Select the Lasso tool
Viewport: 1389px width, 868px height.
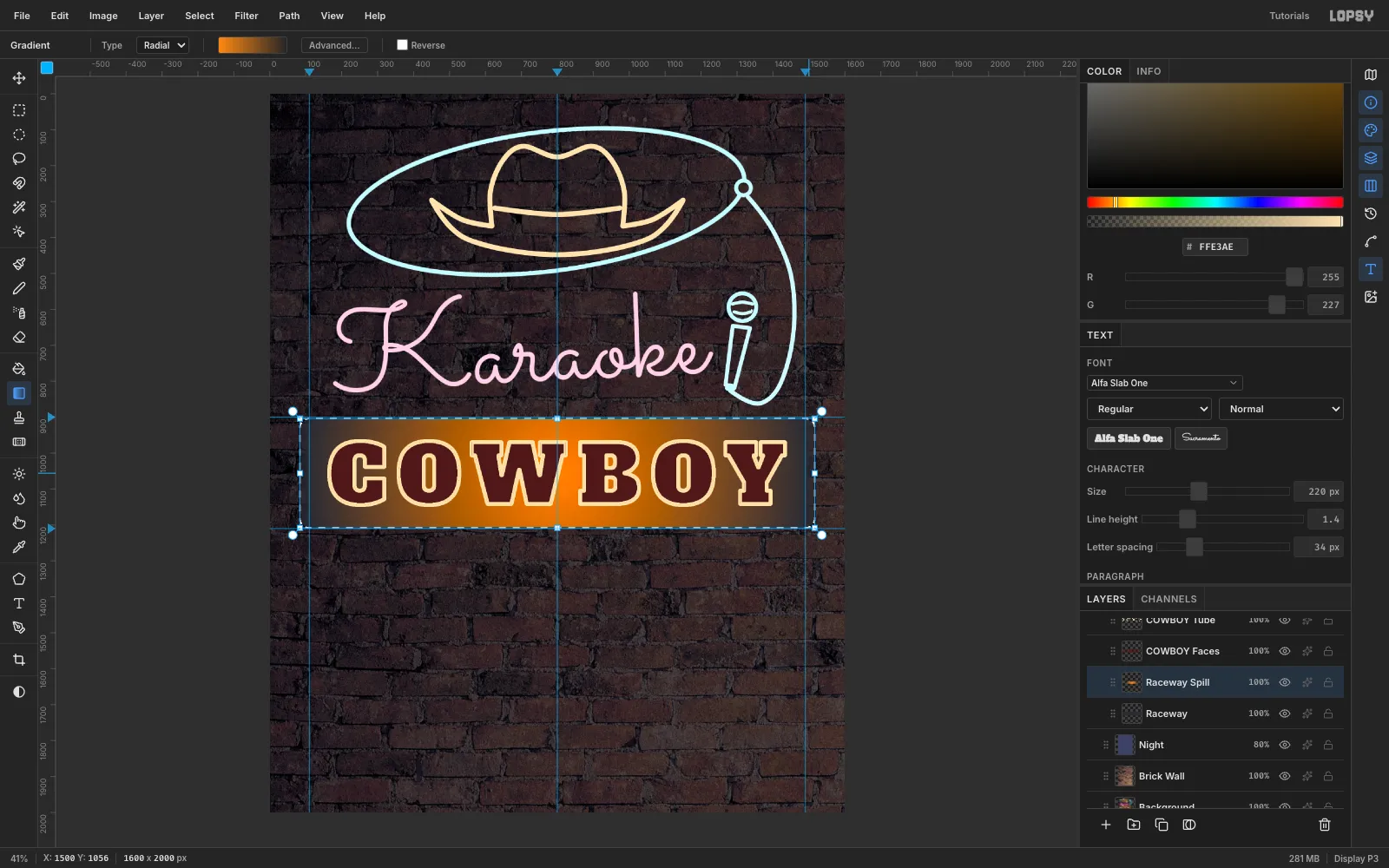tap(18, 159)
